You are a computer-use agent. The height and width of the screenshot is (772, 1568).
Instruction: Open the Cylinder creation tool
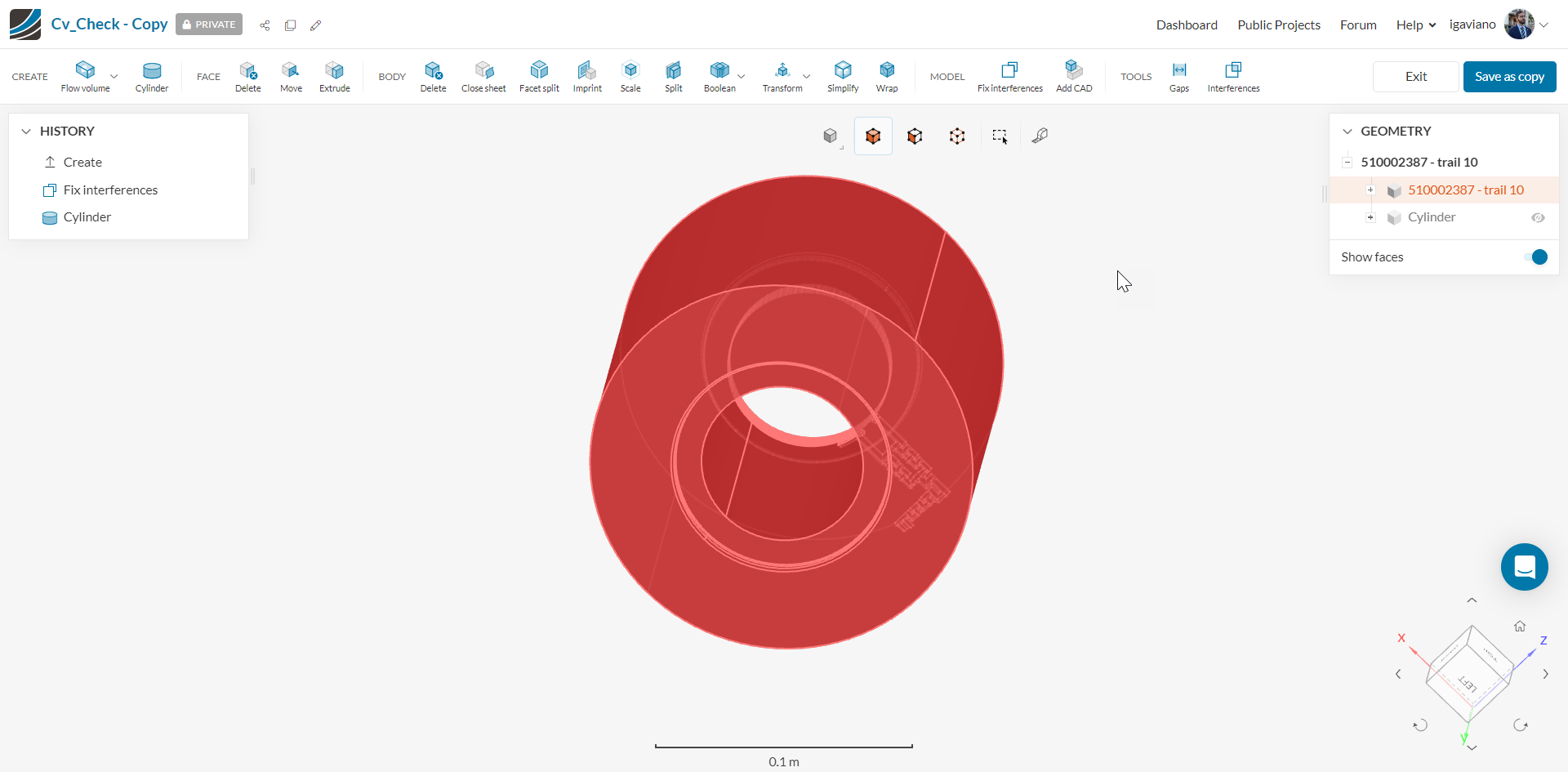pos(152,76)
